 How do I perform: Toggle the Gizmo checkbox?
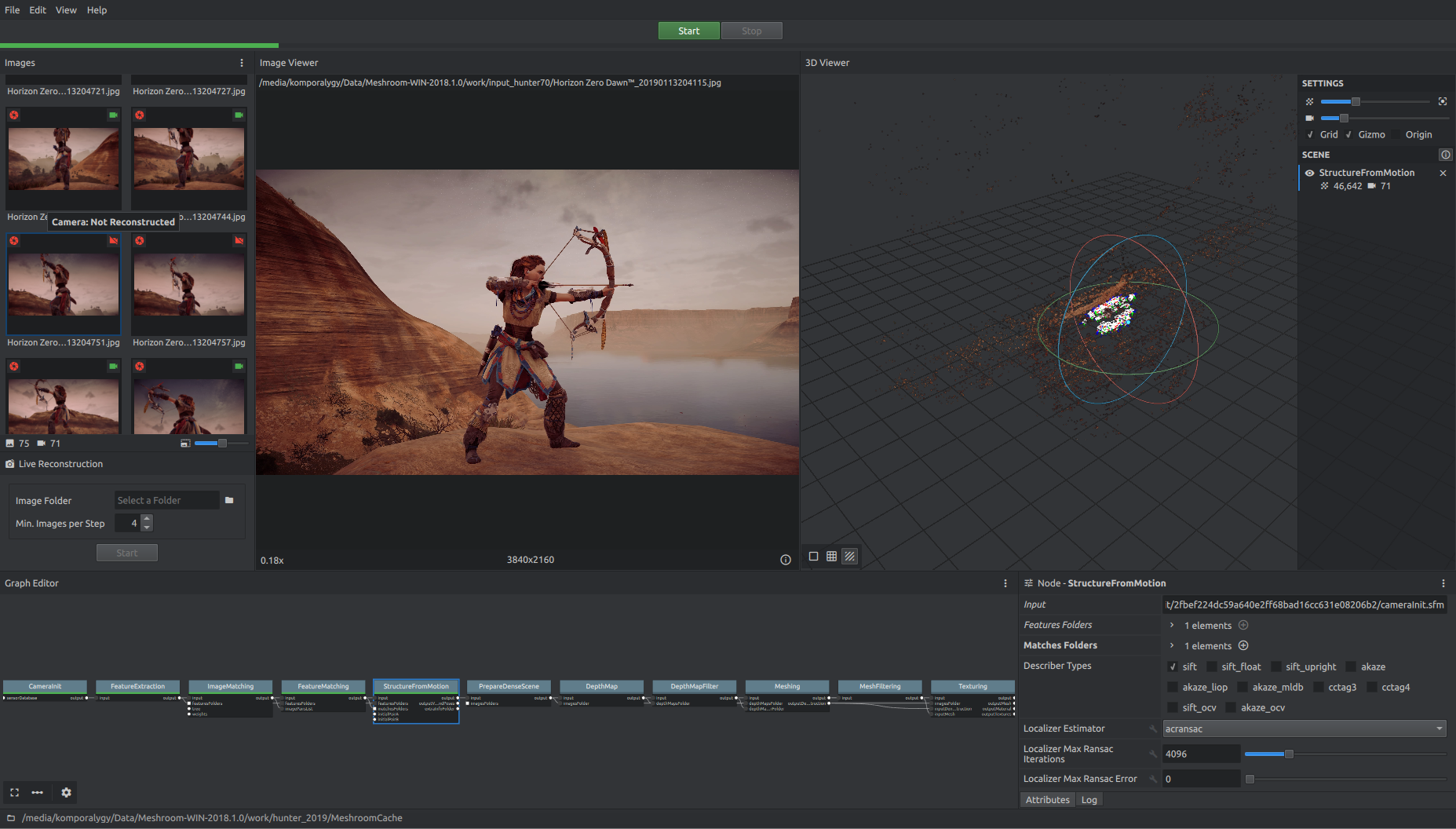click(x=1348, y=135)
